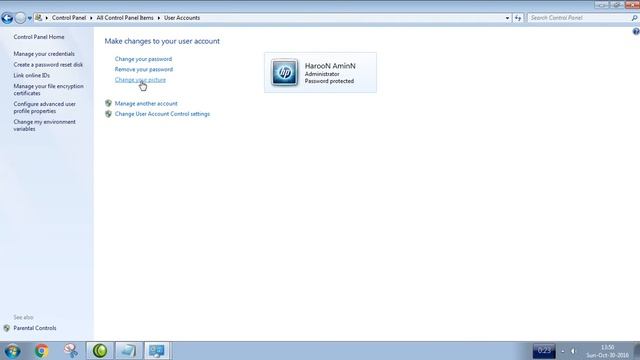Screen dimensions: 640x360
Task: Click the 0:23 recording timer in tray
Action: (x=544, y=351)
